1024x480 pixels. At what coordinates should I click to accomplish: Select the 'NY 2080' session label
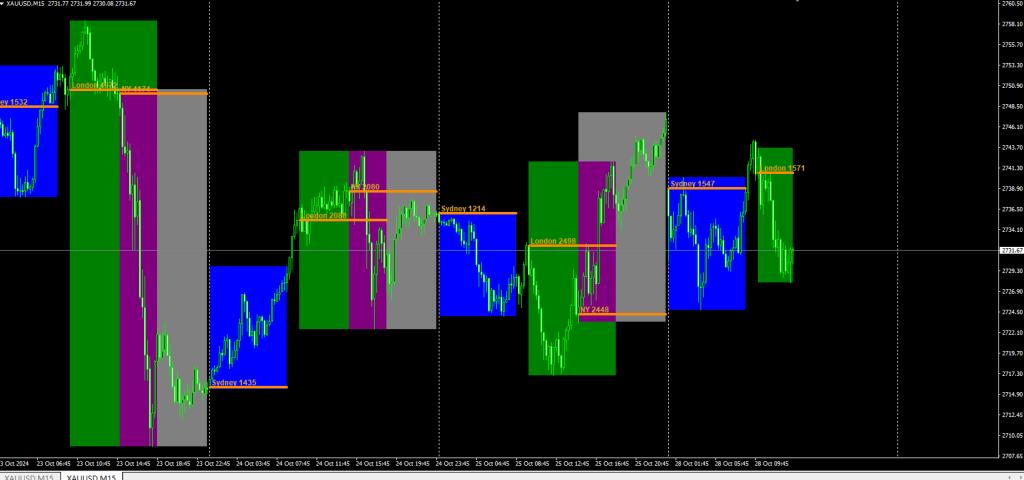point(365,187)
